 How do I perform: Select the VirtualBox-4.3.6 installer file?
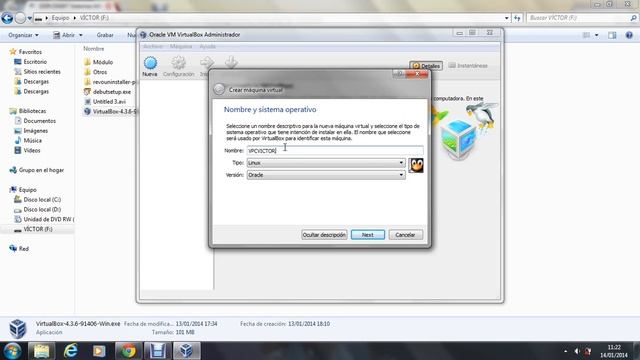click(x=114, y=111)
